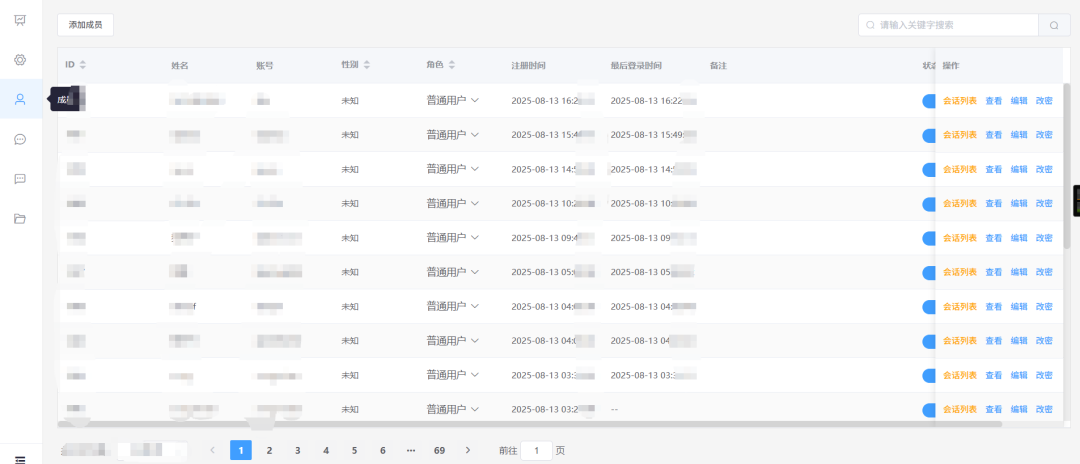The width and height of the screenshot is (1080, 464).
Task: Open the round chat bubble sidebar icon
Action: (x=20, y=139)
